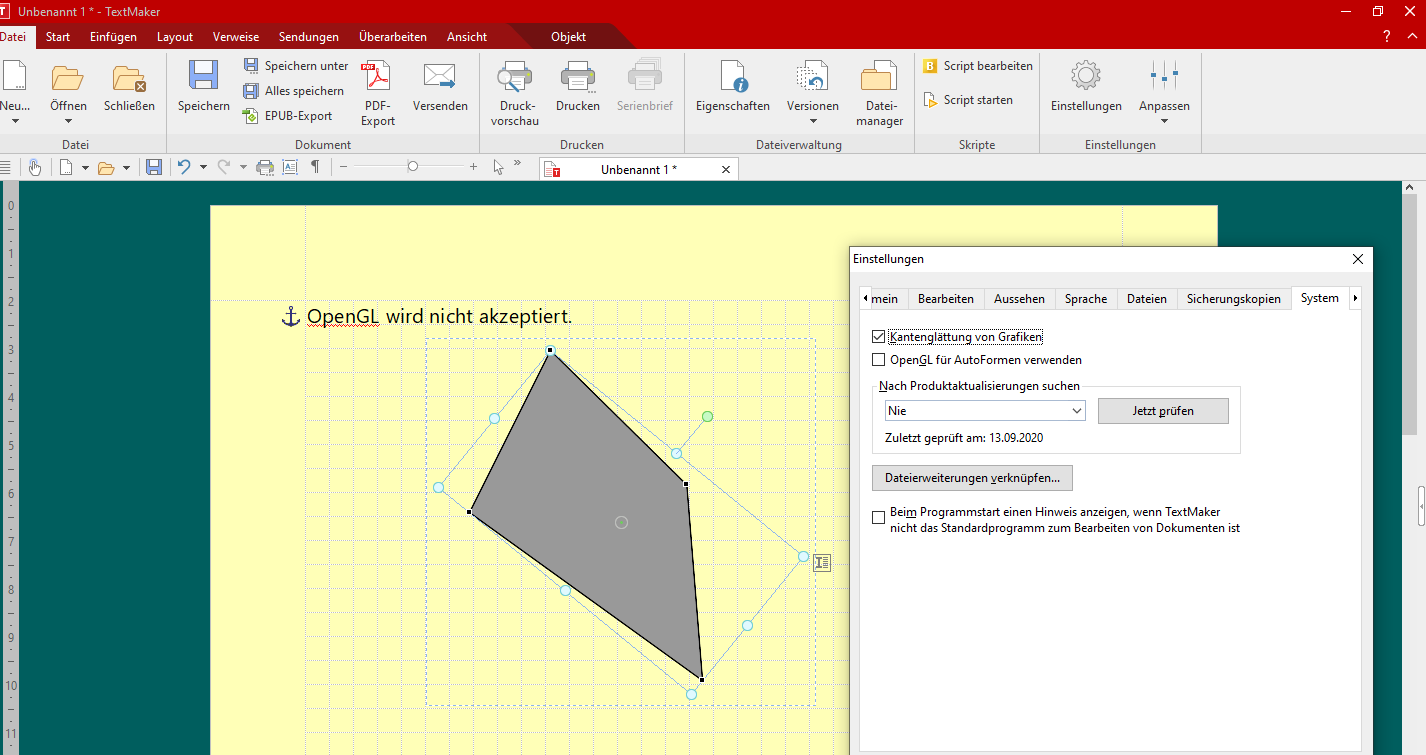
Task: Open the undo history dropdown arrow
Action: point(203,167)
